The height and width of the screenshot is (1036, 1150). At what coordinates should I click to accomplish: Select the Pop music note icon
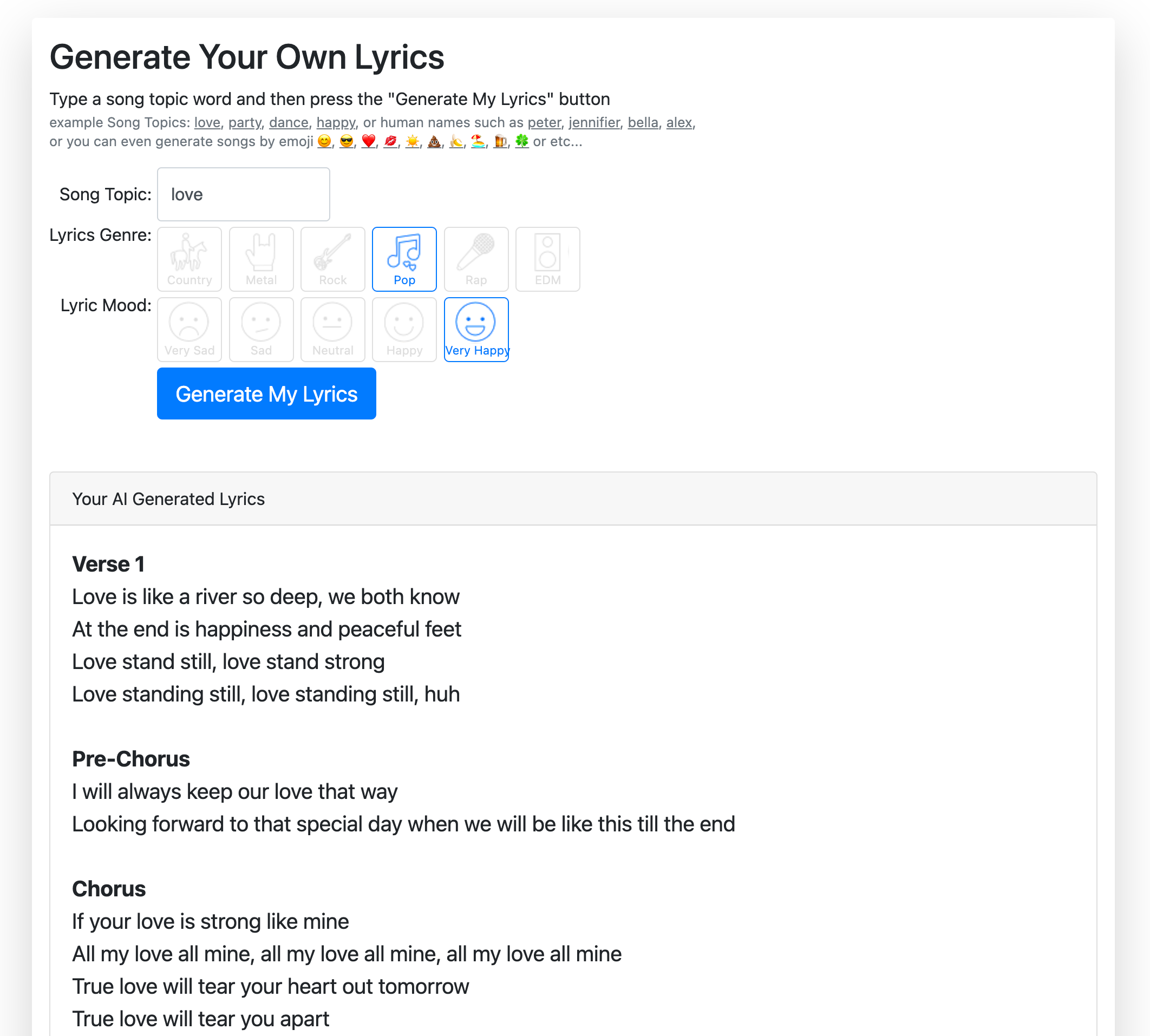pyautogui.click(x=404, y=259)
